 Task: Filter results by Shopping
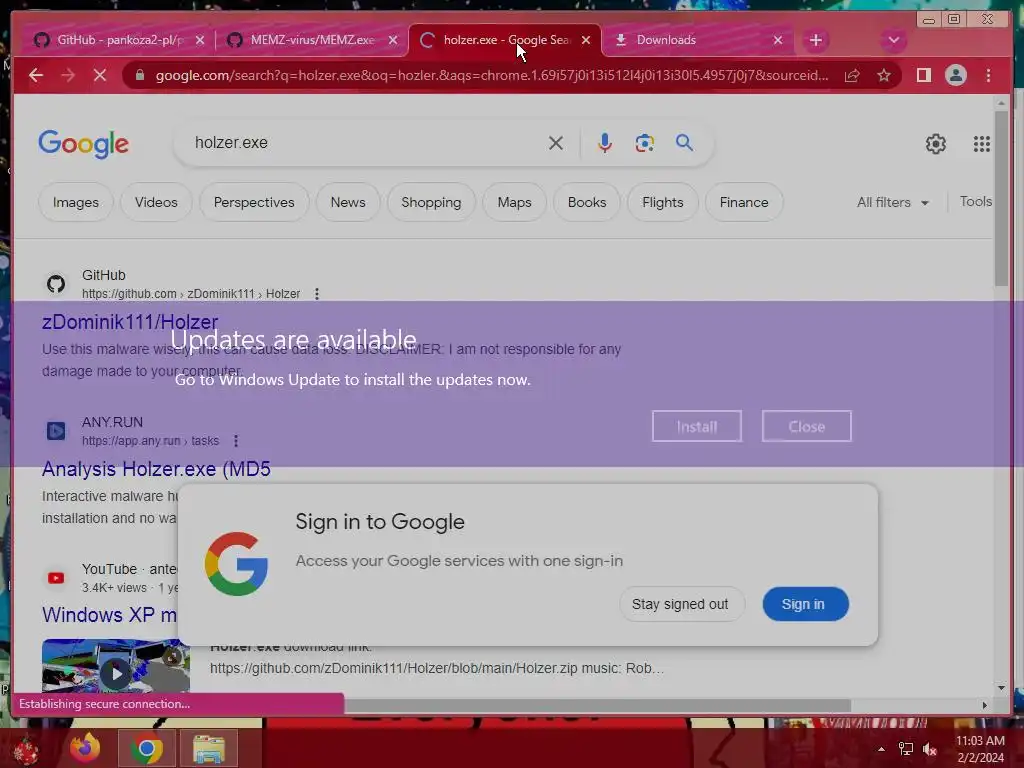click(431, 202)
